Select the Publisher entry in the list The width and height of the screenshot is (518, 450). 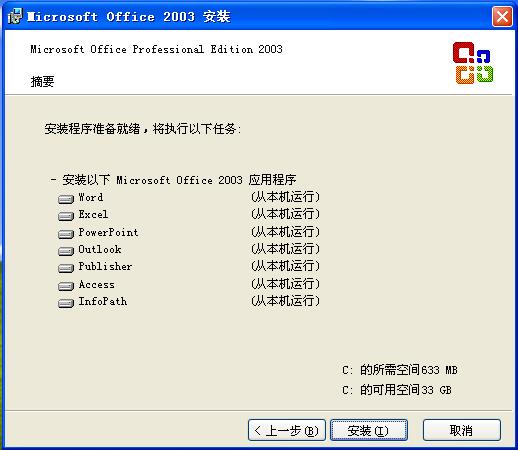point(105,266)
